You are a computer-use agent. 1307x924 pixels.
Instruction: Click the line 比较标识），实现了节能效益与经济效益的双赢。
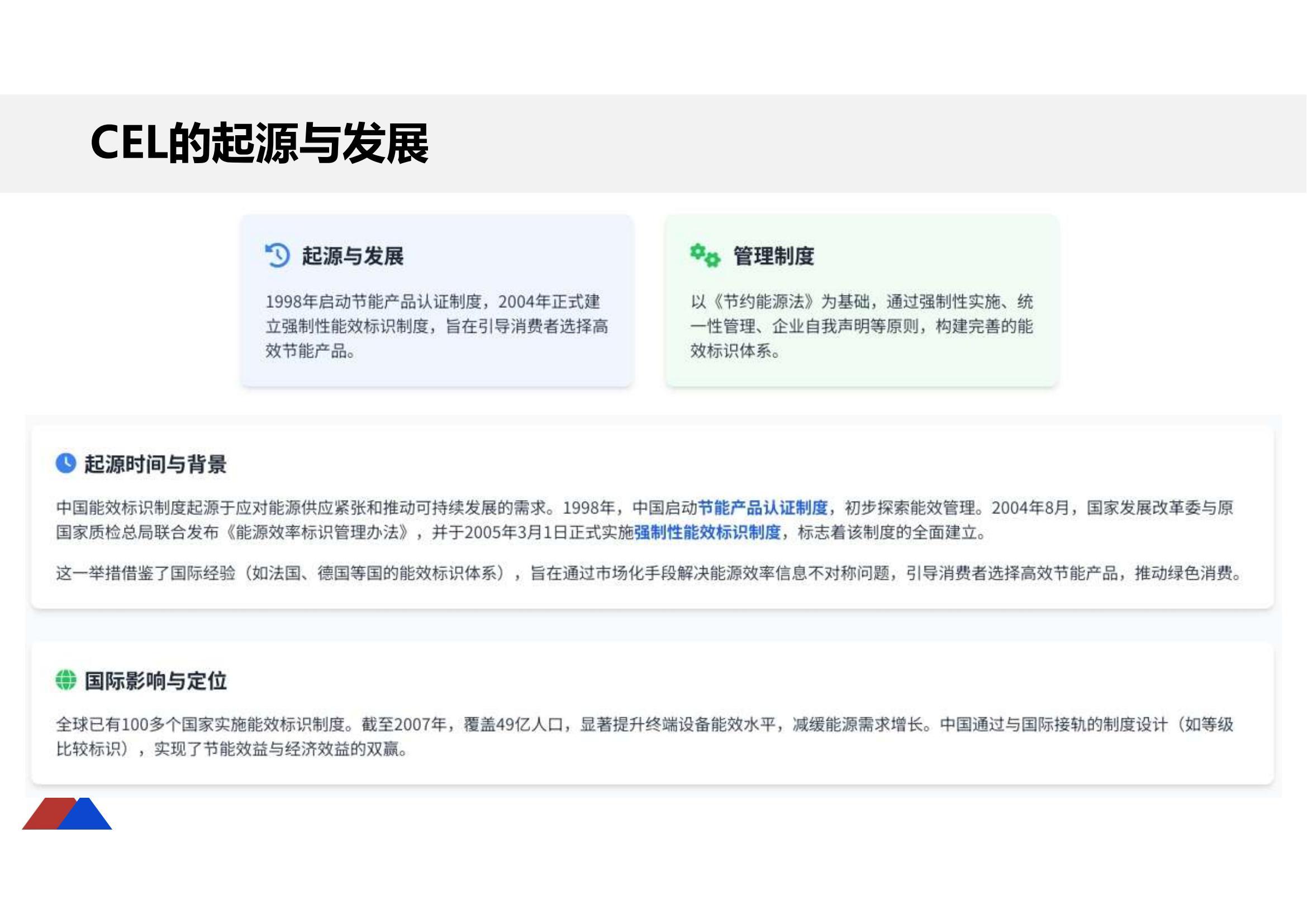pos(232,749)
